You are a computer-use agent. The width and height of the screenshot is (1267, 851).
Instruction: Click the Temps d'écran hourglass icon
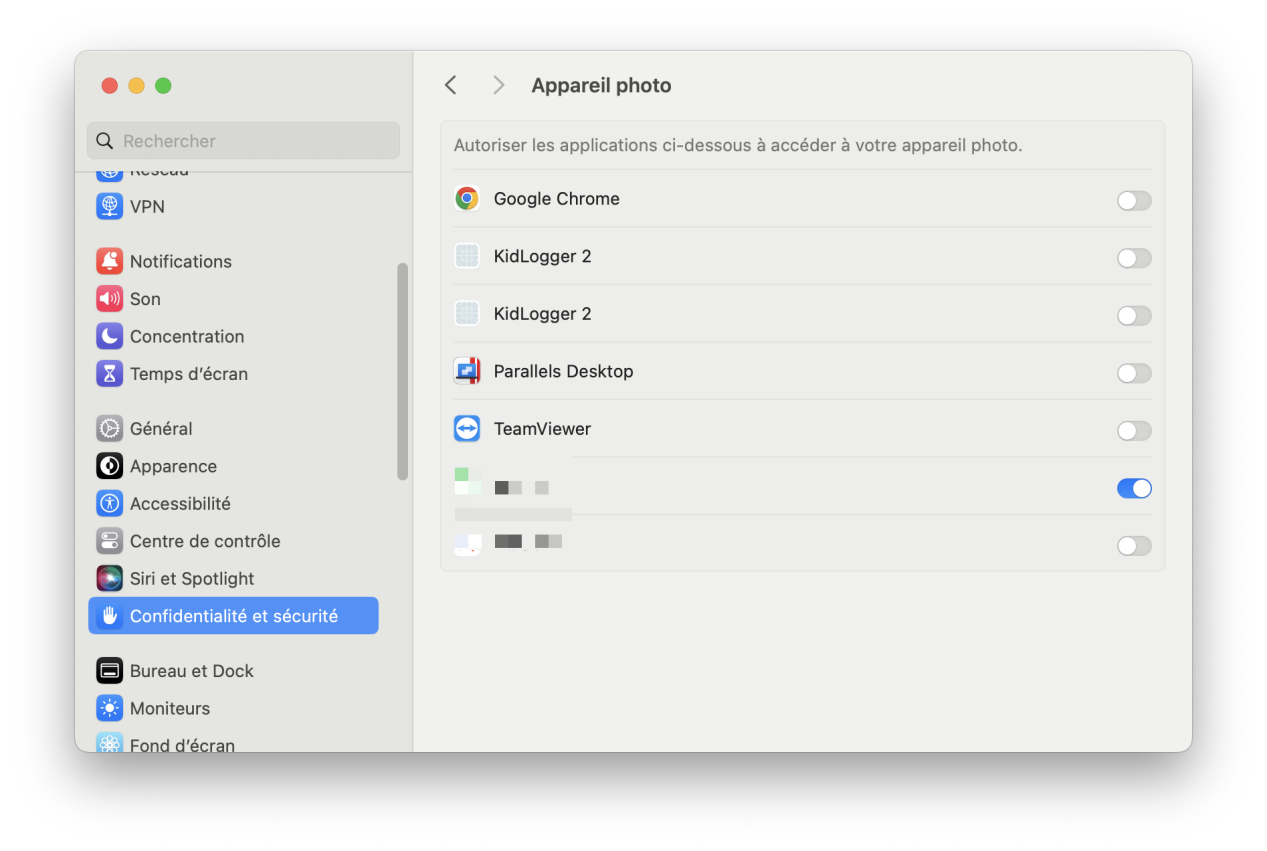pos(109,374)
